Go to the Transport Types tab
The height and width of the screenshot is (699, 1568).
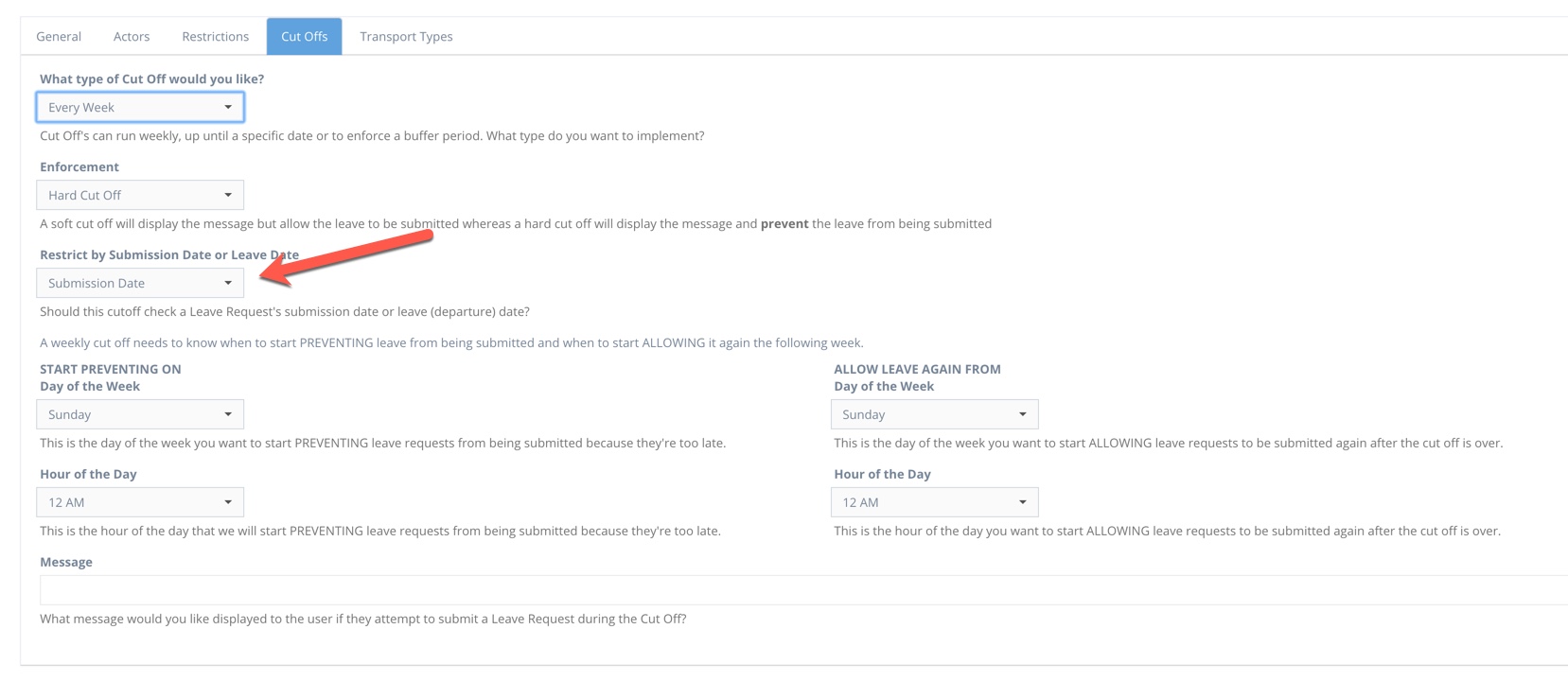(x=406, y=37)
